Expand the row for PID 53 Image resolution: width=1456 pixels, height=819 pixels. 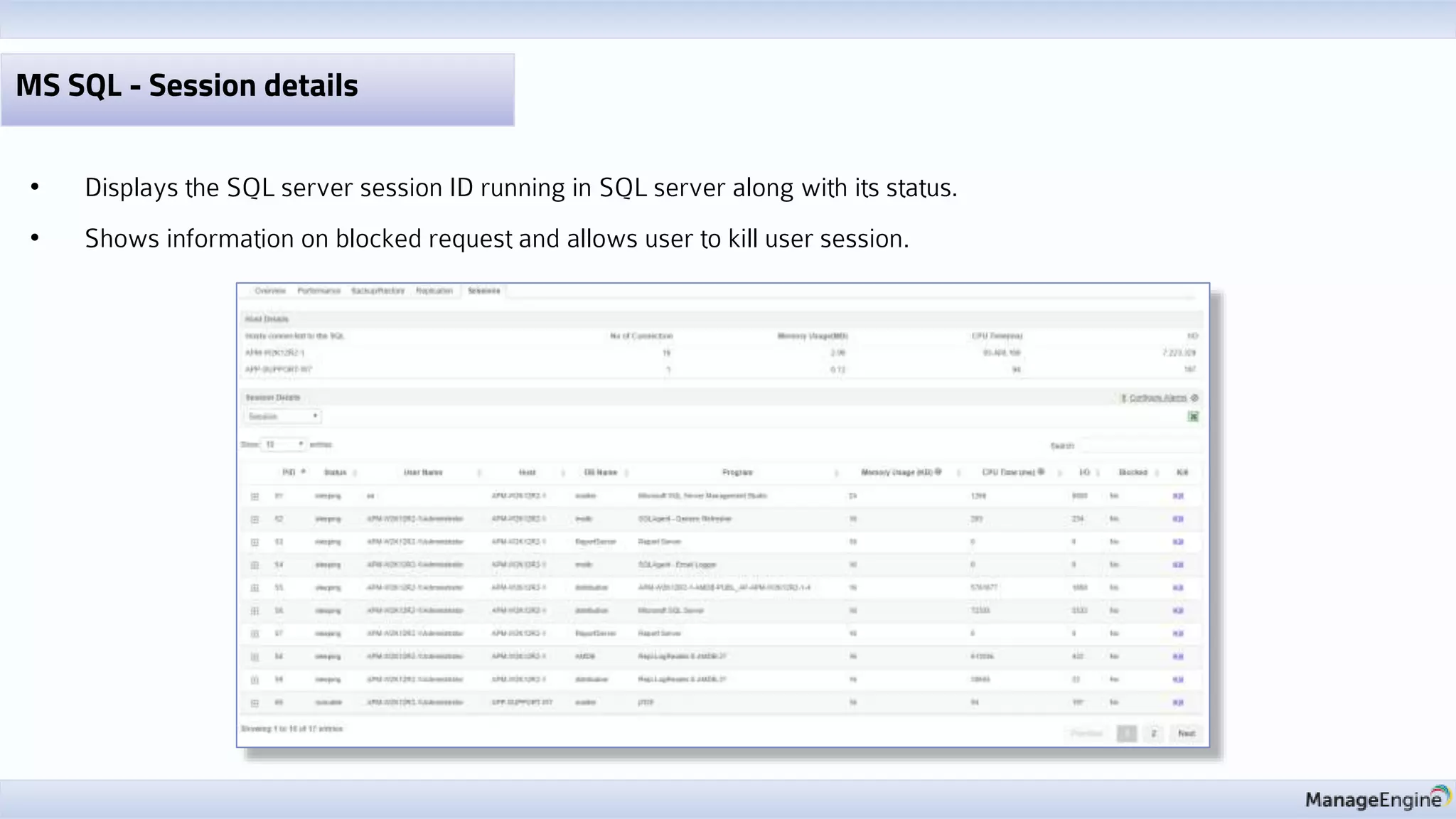[255, 542]
